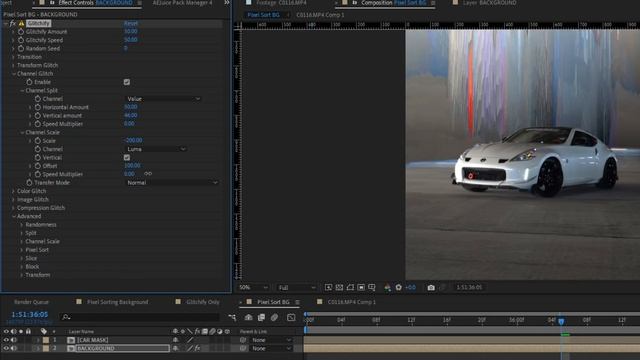Expand the Color Glitch group
640x360 pixels.
point(13,191)
